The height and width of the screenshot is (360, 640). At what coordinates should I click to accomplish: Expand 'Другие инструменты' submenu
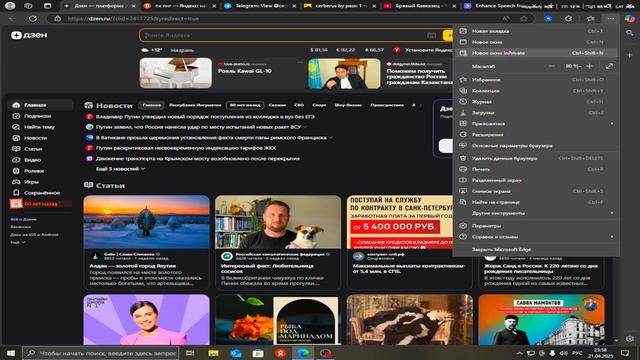tap(536, 213)
